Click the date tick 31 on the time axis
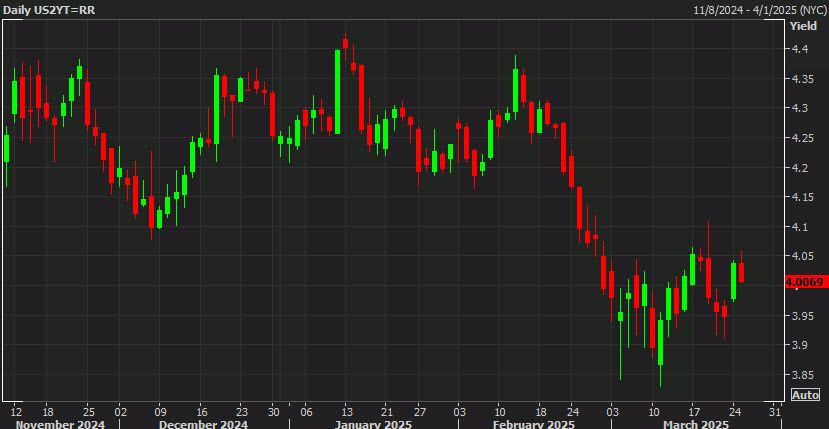The height and width of the screenshot is (429, 829). click(x=775, y=412)
